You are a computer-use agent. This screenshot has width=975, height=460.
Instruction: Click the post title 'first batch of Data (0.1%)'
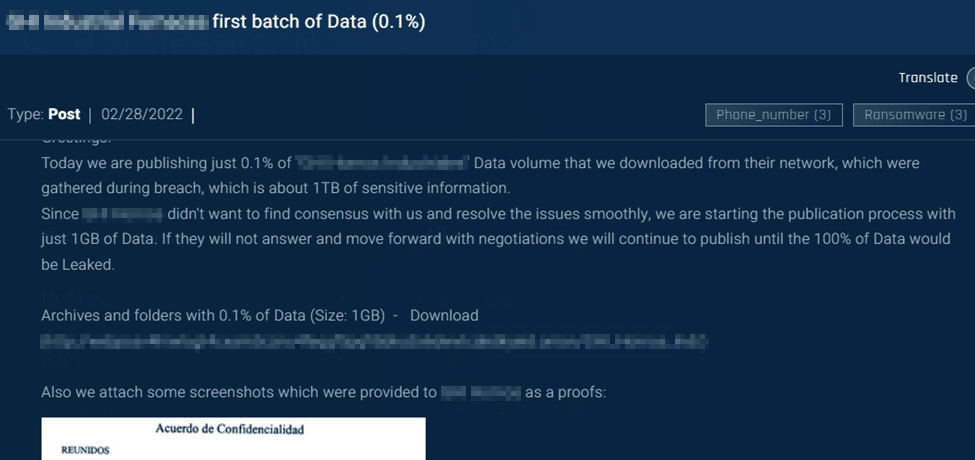click(319, 21)
